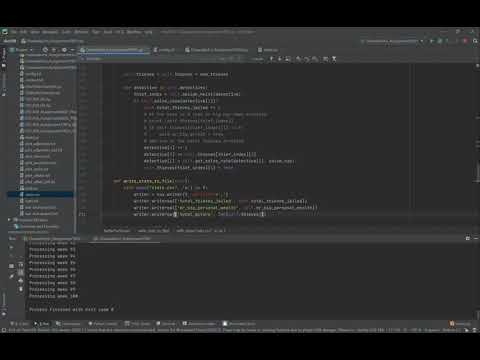
Task: Expand the External Libraries tree node
Action: click(9, 220)
